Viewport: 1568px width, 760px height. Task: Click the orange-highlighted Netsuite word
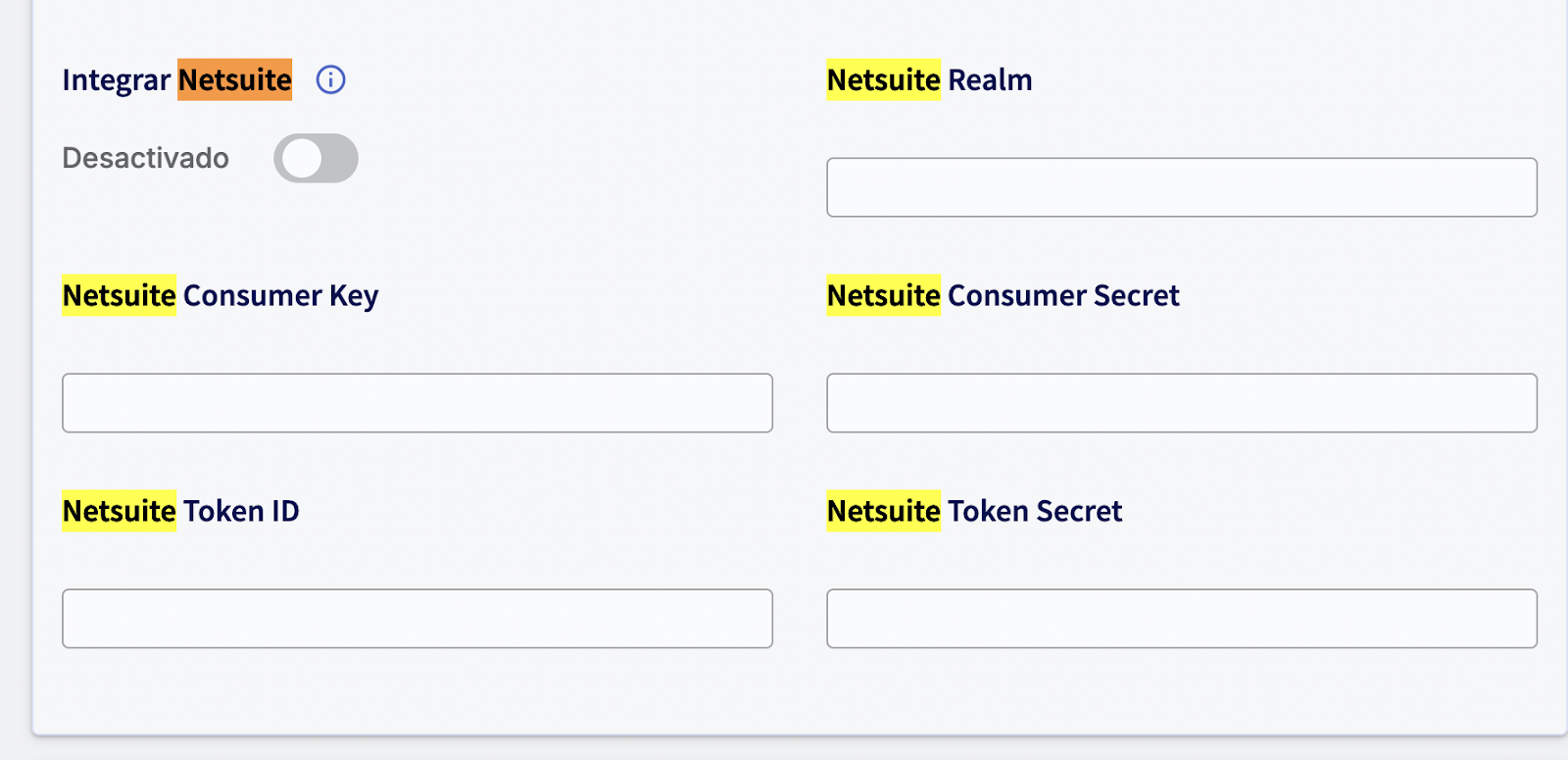click(x=234, y=80)
